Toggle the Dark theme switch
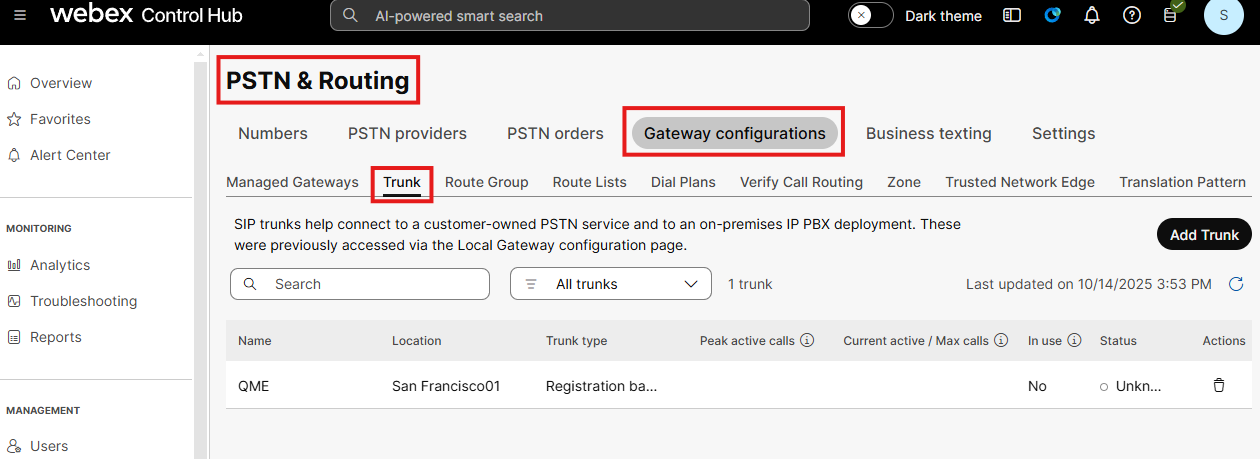1260x459 pixels. [x=870, y=16]
